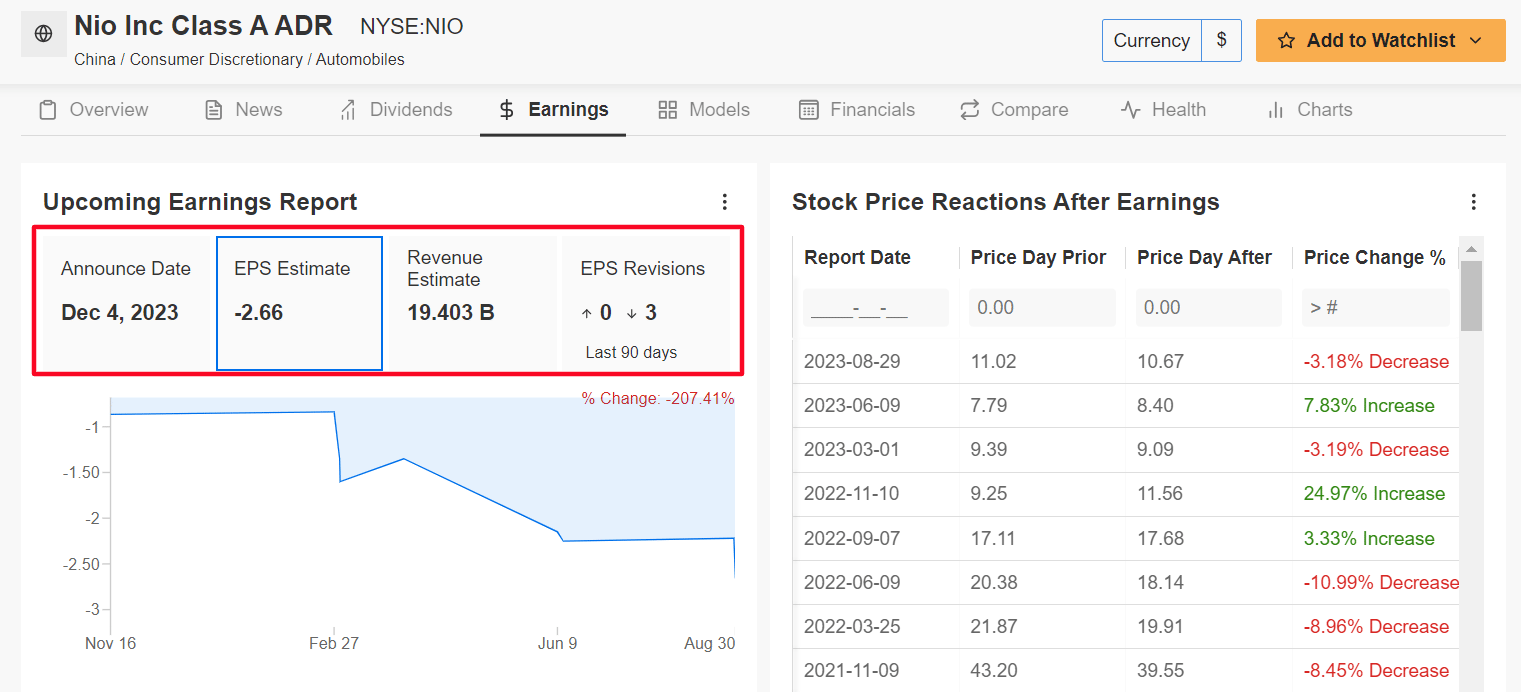This screenshot has width=1521, height=692.
Task: Click the dollar currency symbol button
Action: click(1222, 41)
